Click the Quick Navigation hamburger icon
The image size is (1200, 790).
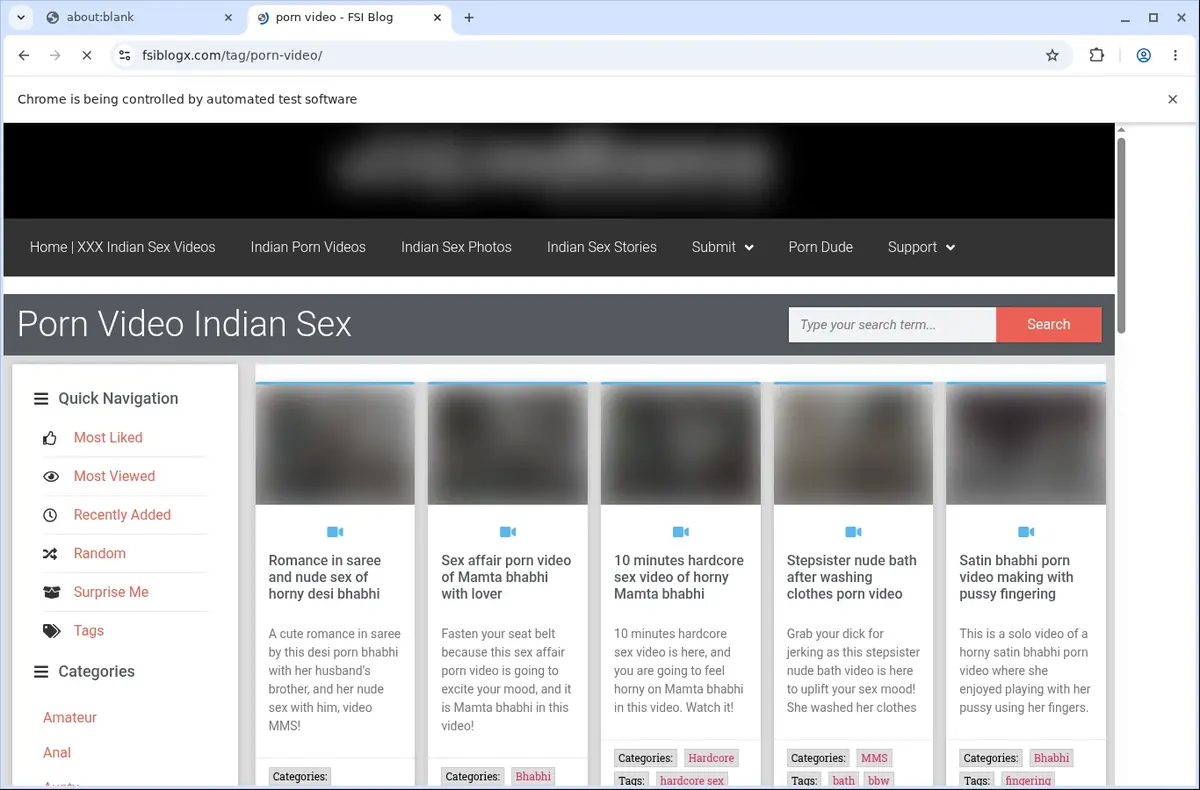41,399
